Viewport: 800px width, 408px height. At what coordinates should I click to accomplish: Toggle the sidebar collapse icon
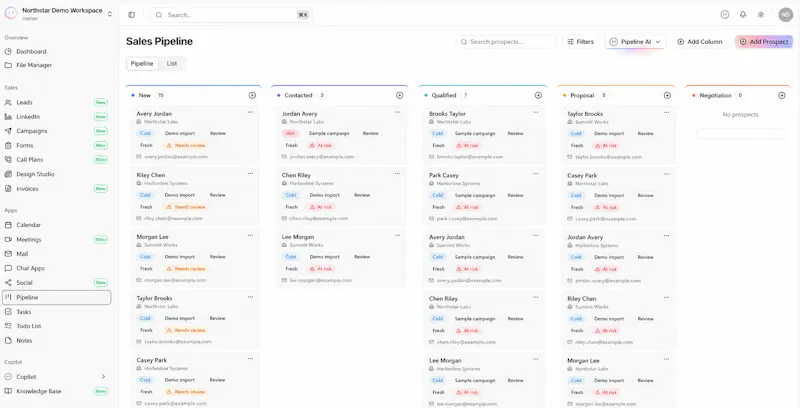click(x=132, y=15)
